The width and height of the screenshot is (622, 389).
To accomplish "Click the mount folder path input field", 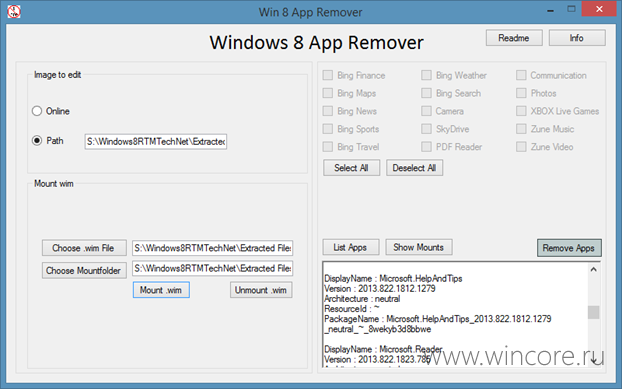I will point(213,268).
